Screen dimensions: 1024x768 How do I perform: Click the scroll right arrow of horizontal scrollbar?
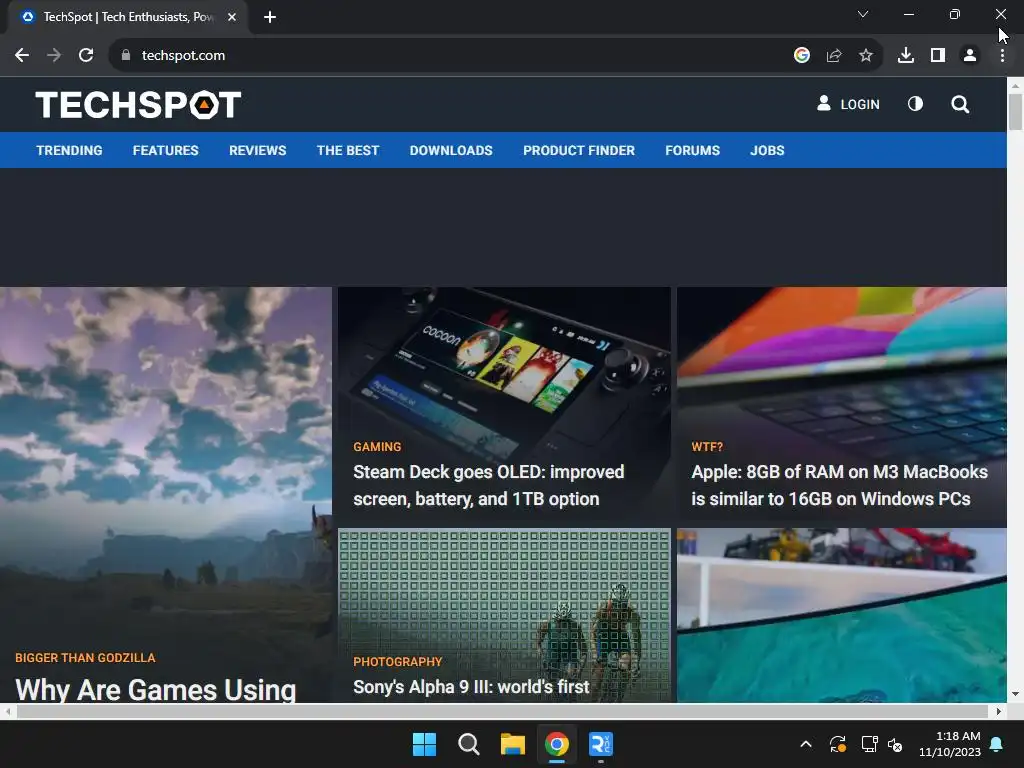pyautogui.click(x=999, y=711)
